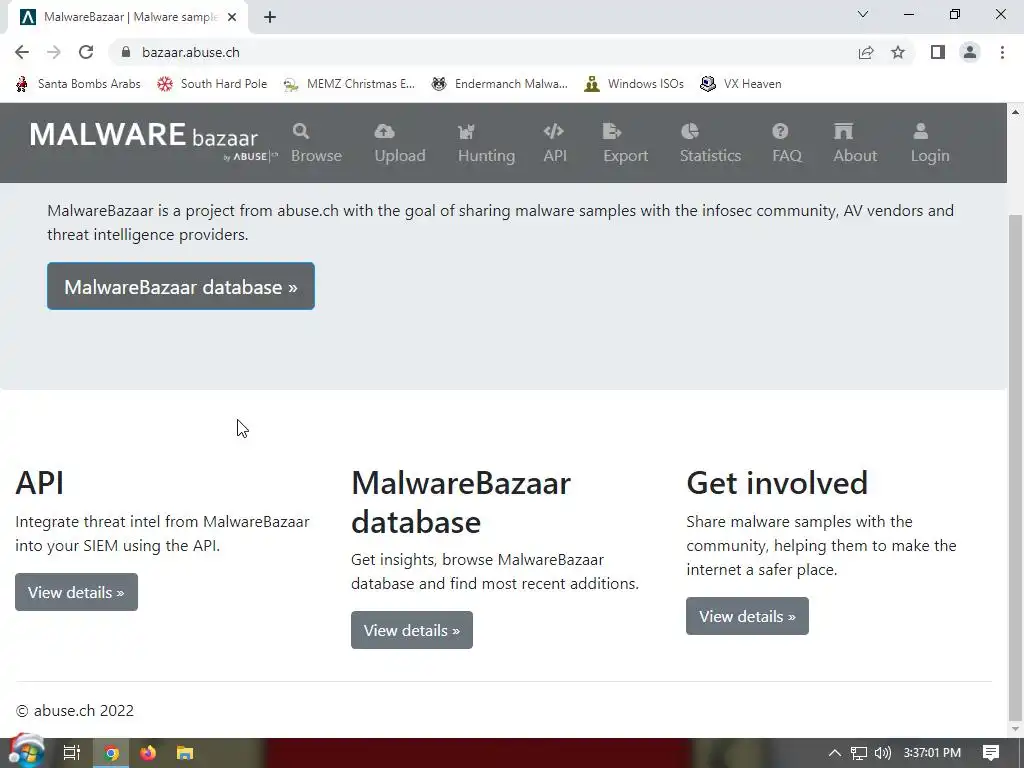Click the Browse magnifier icon

[300, 131]
